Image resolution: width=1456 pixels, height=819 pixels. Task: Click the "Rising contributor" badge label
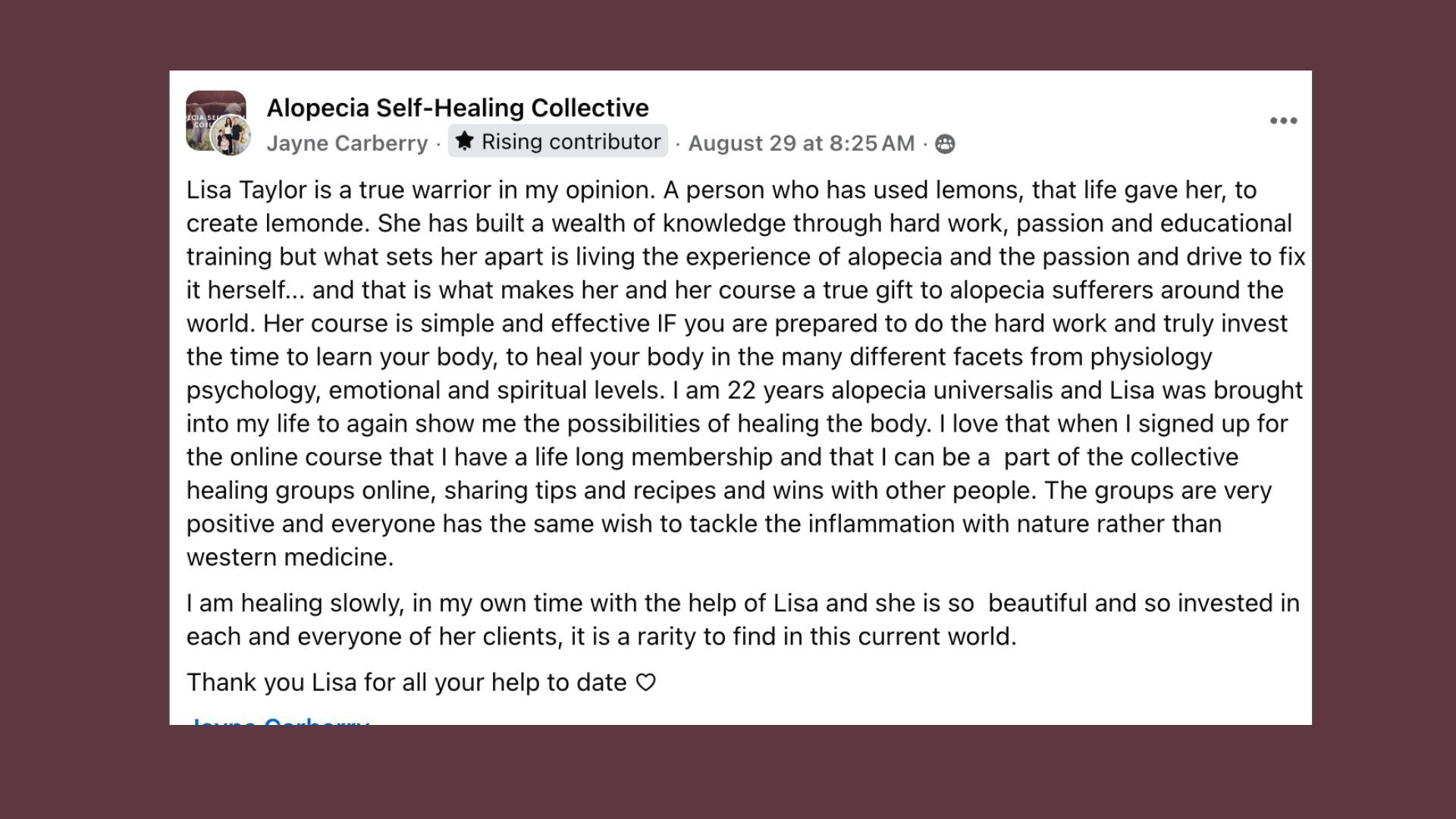tap(570, 142)
